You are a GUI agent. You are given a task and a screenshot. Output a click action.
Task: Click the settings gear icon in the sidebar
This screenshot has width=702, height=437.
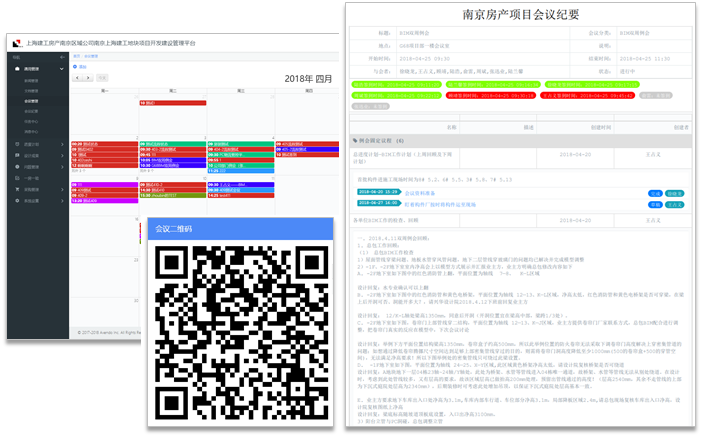pos(17,201)
